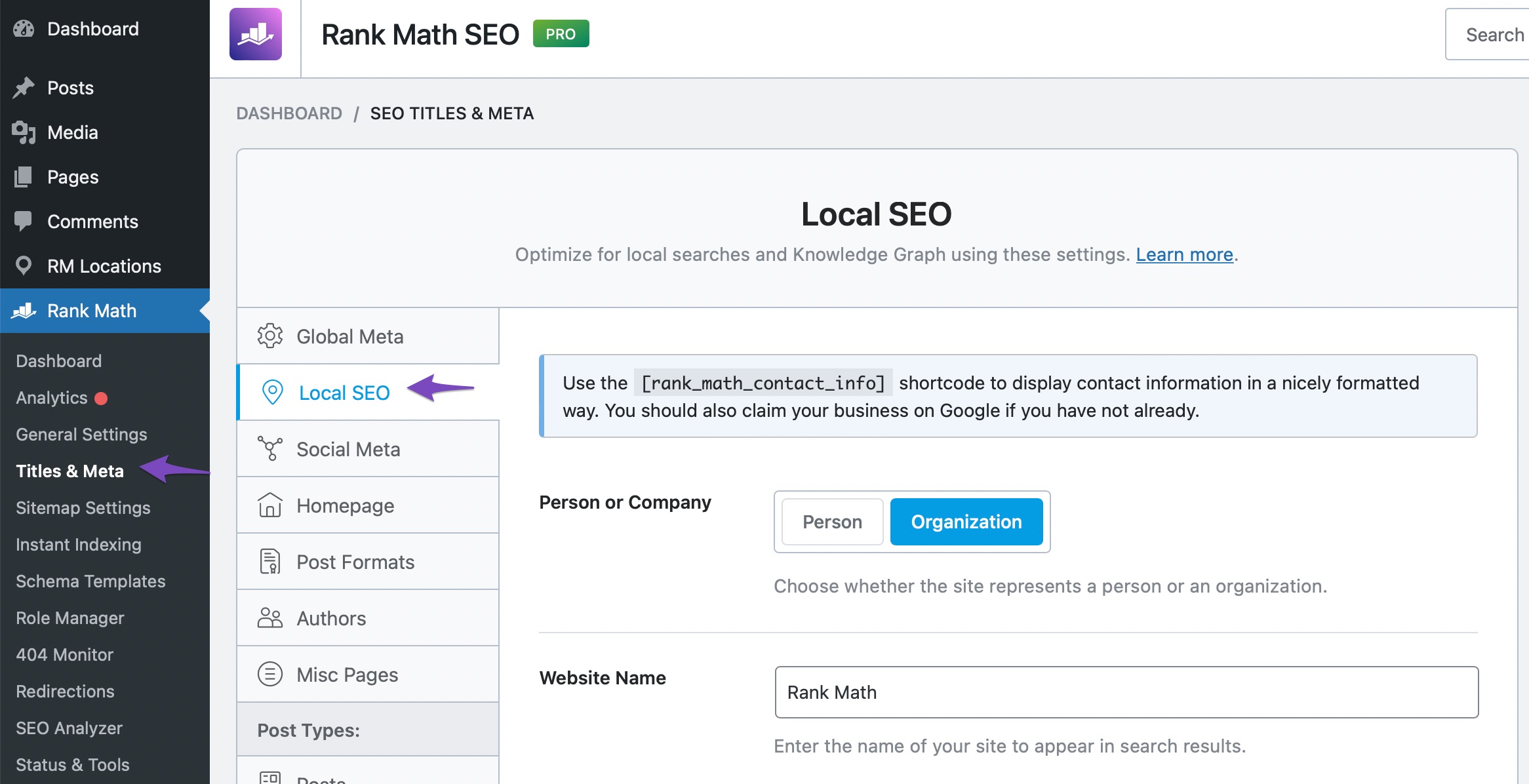1529x784 pixels.
Task: Click the Homepage house icon
Action: pos(269,505)
